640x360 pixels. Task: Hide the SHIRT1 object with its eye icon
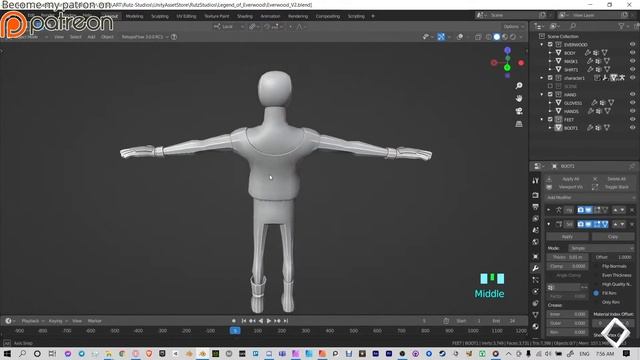[632, 69]
